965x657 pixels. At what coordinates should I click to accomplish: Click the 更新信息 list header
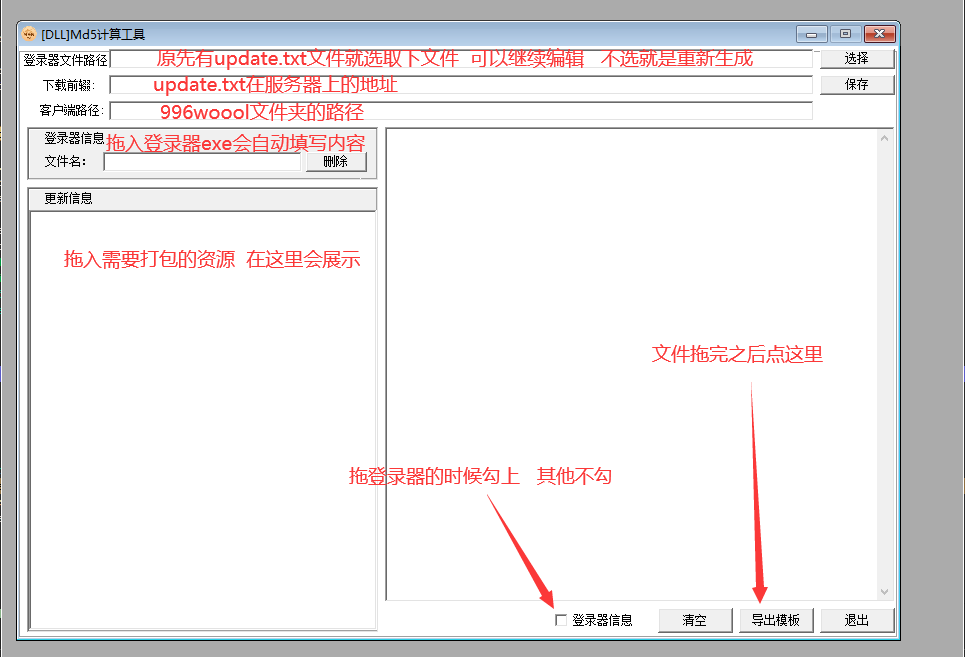click(x=202, y=199)
